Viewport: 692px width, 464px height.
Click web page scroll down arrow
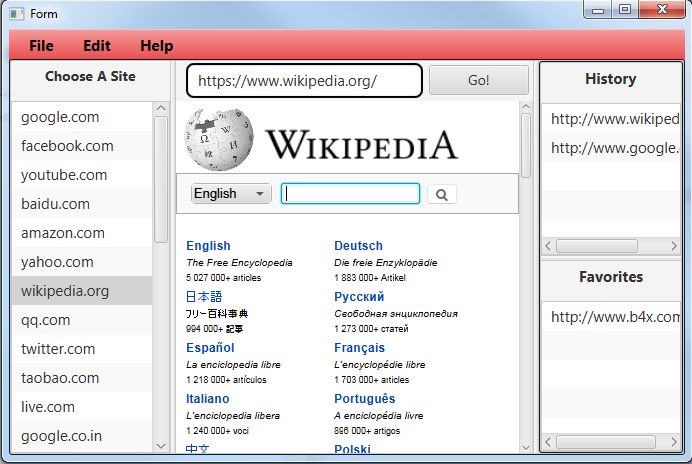tap(526, 447)
